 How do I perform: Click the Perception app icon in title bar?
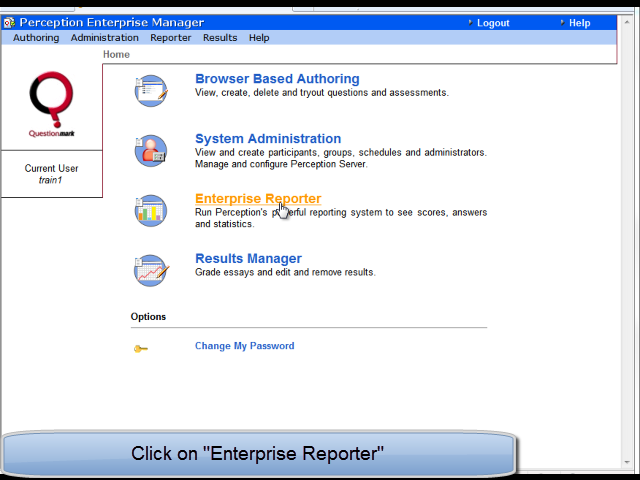pos(9,22)
